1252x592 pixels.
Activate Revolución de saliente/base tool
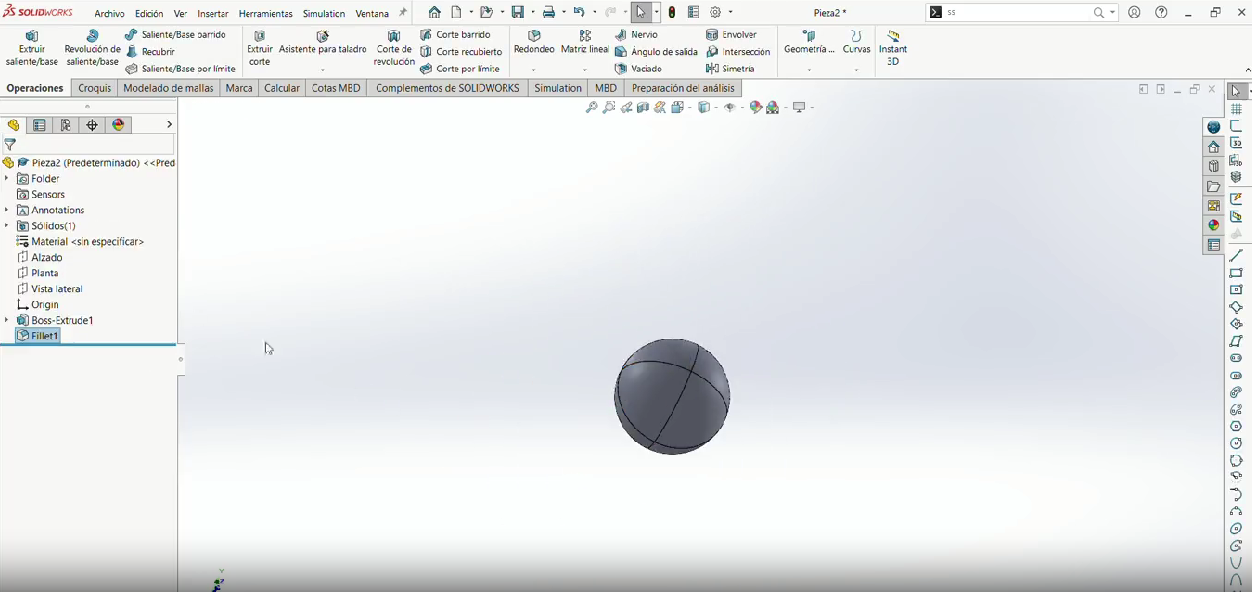pos(92,48)
